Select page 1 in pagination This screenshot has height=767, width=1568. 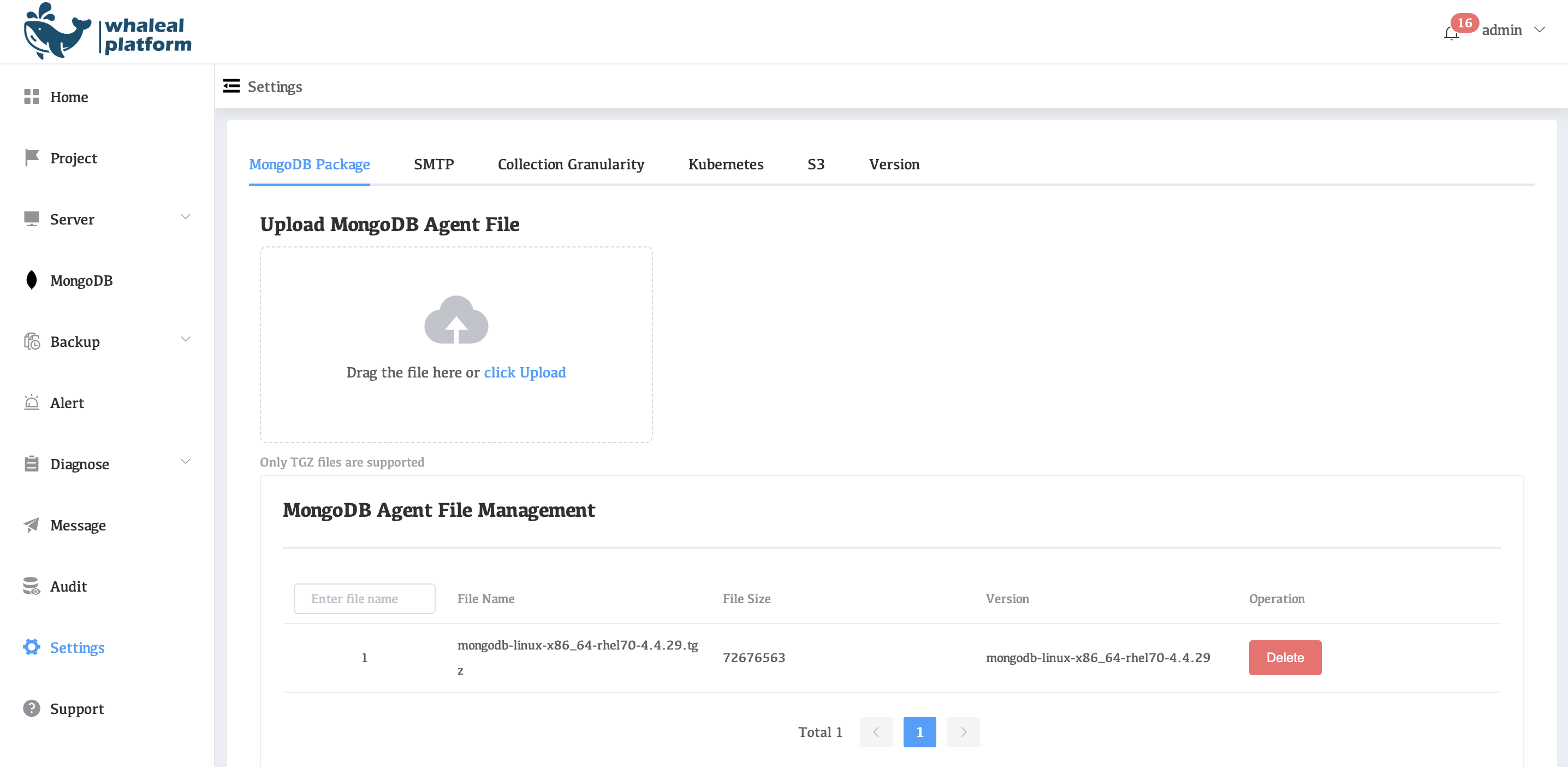919,731
